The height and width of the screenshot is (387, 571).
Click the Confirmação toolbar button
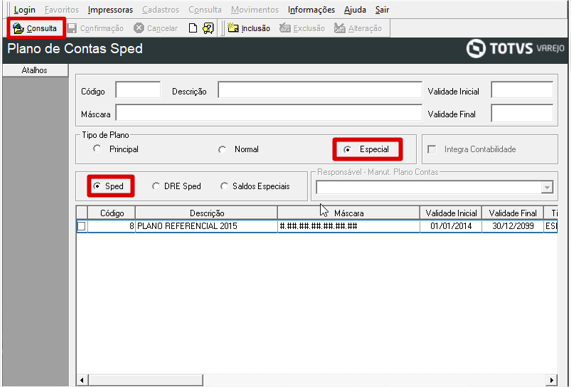pyautogui.click(x=96, y=28)
